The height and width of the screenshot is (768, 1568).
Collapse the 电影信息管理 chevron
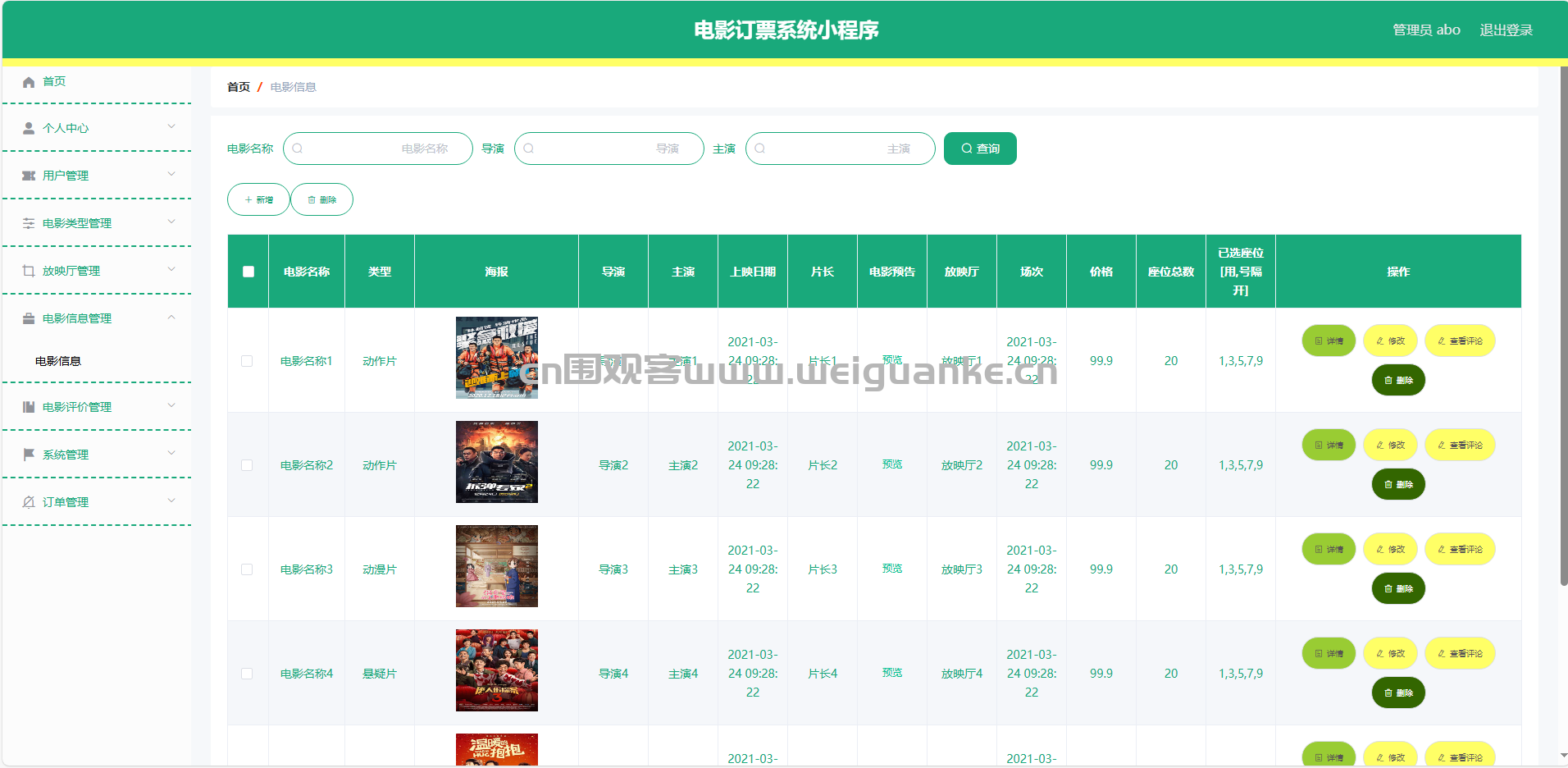(171, 317)
